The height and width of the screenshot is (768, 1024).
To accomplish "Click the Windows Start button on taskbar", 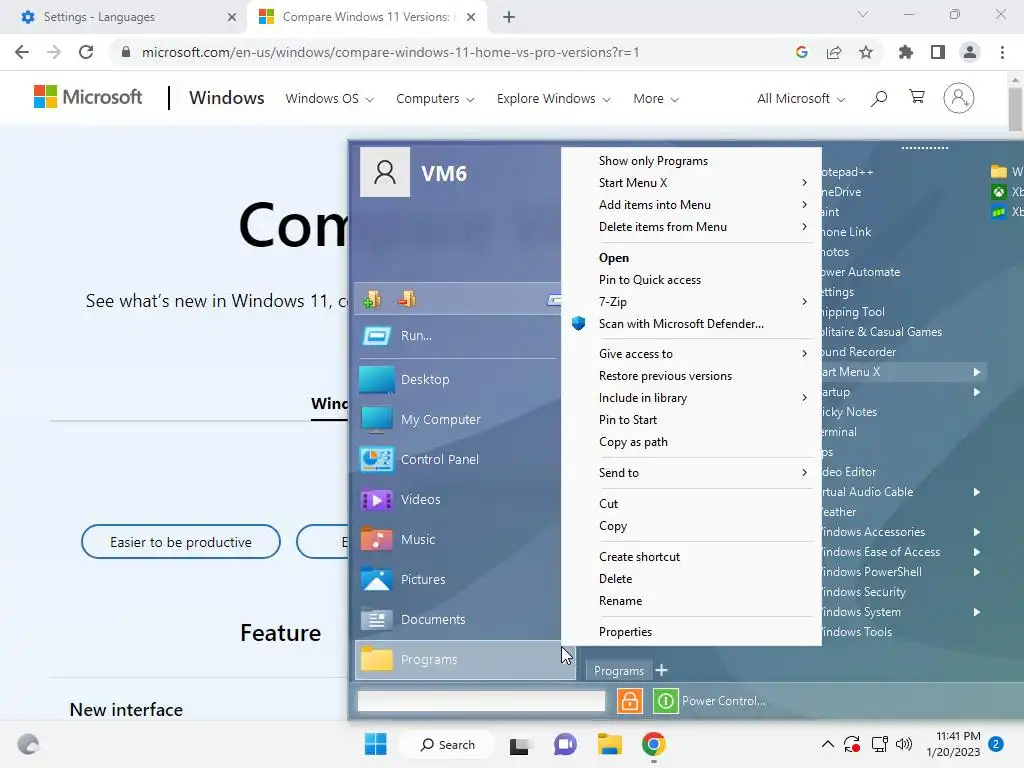I will click(x=376, y=744).
